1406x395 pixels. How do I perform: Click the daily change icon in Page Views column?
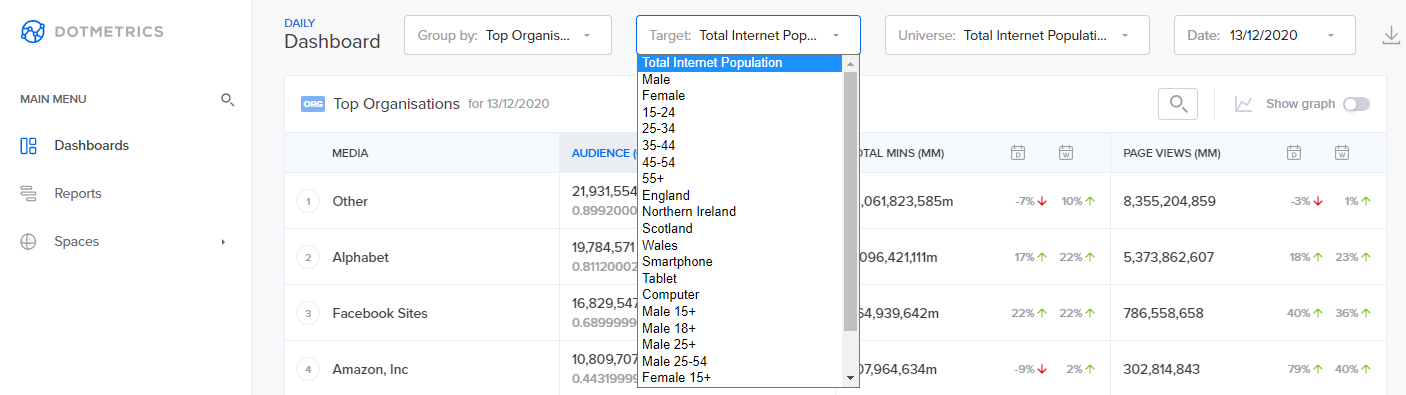(x=1293, y=153)
